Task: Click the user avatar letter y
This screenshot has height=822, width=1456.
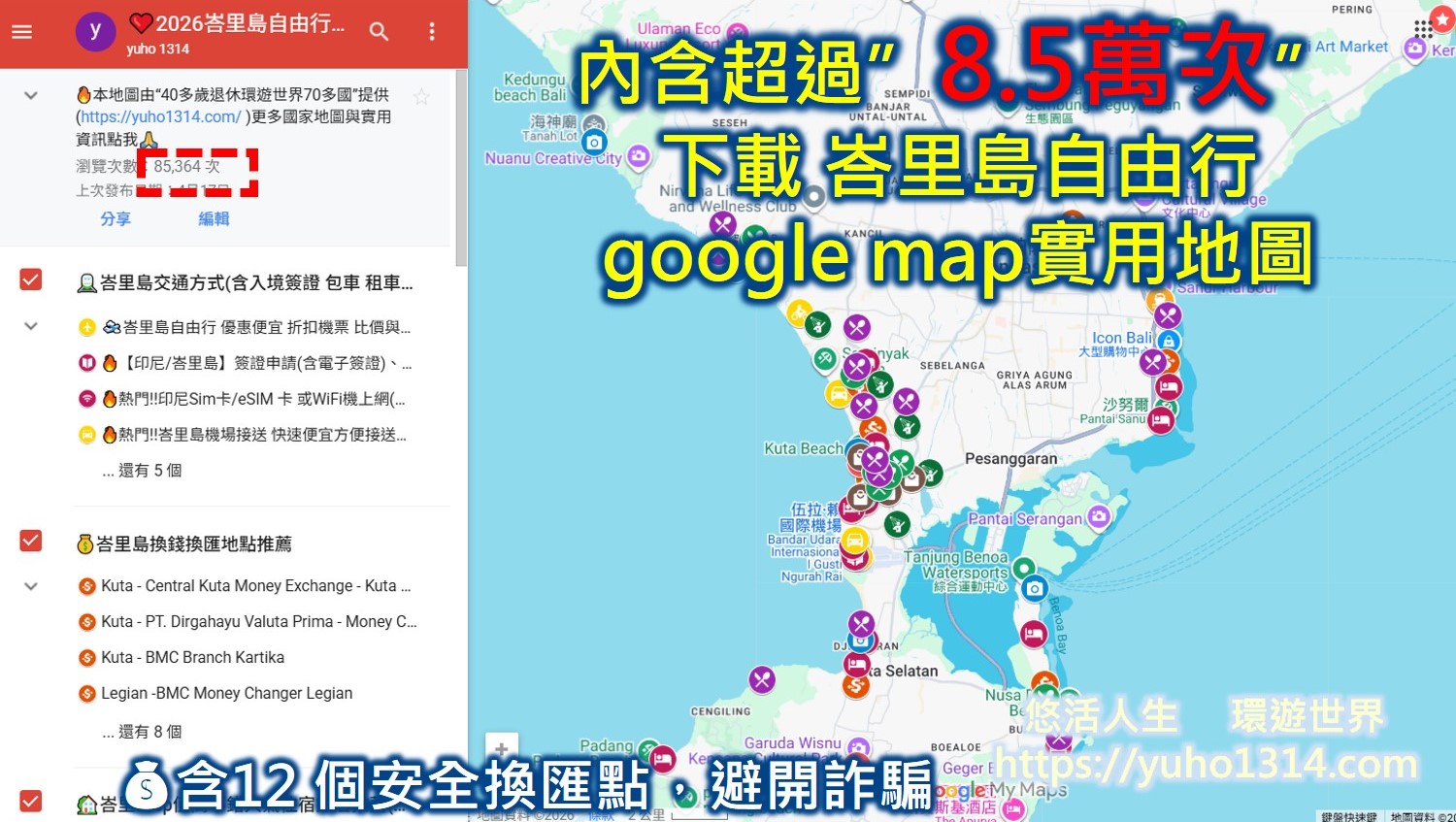Action: [x=95, y=31]
